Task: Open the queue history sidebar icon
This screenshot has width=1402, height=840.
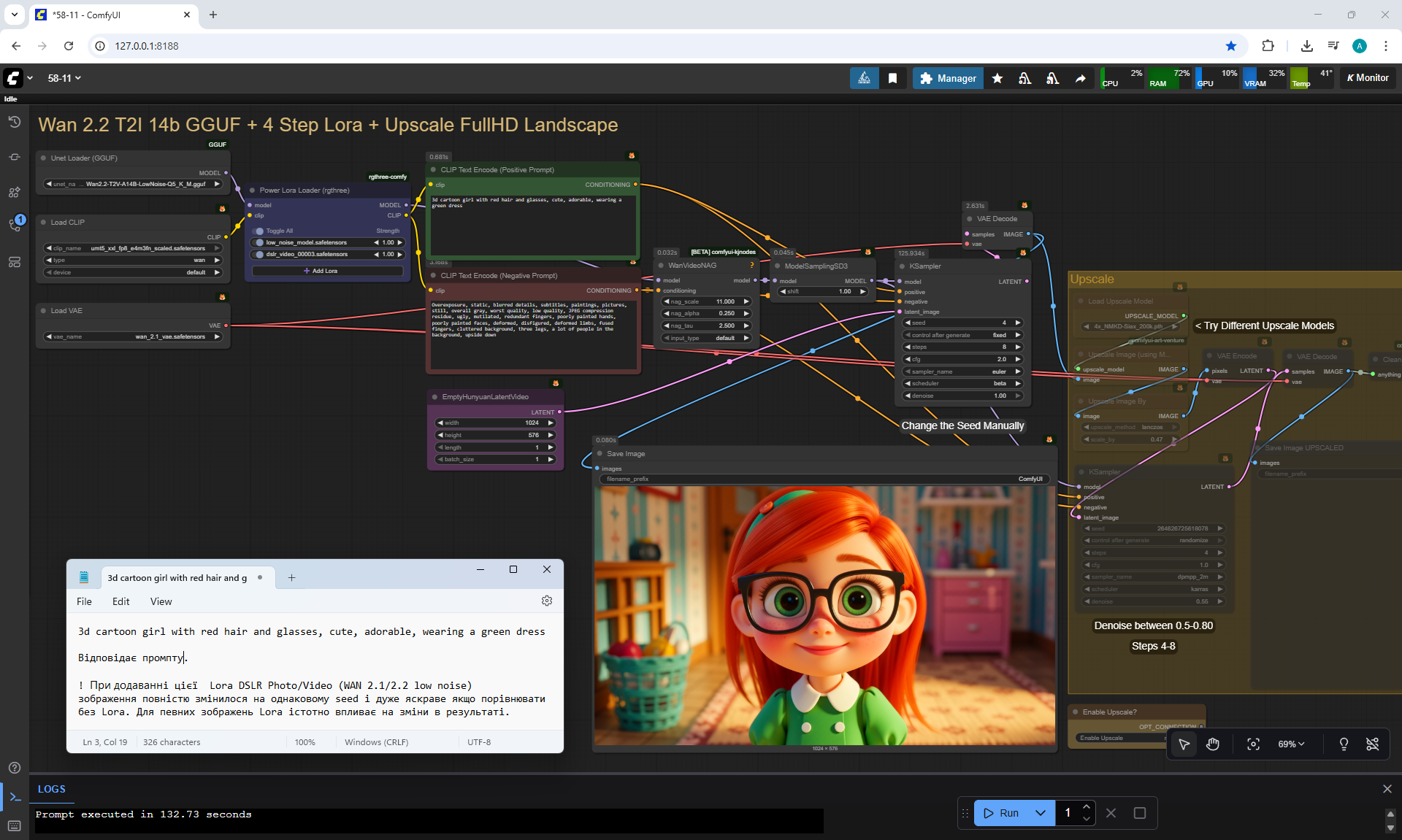Action: point(15,122)
